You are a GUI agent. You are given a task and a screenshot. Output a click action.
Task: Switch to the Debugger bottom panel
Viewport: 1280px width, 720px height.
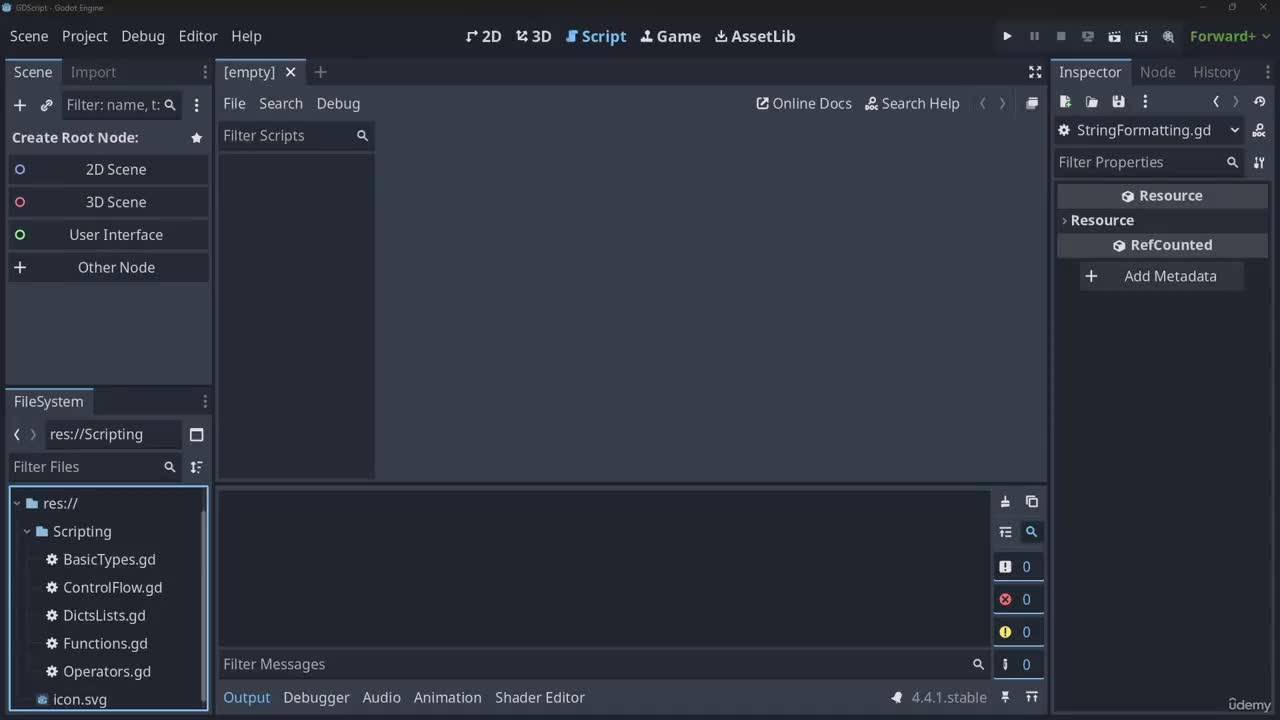pyautogui.click(x=316, y=697)
